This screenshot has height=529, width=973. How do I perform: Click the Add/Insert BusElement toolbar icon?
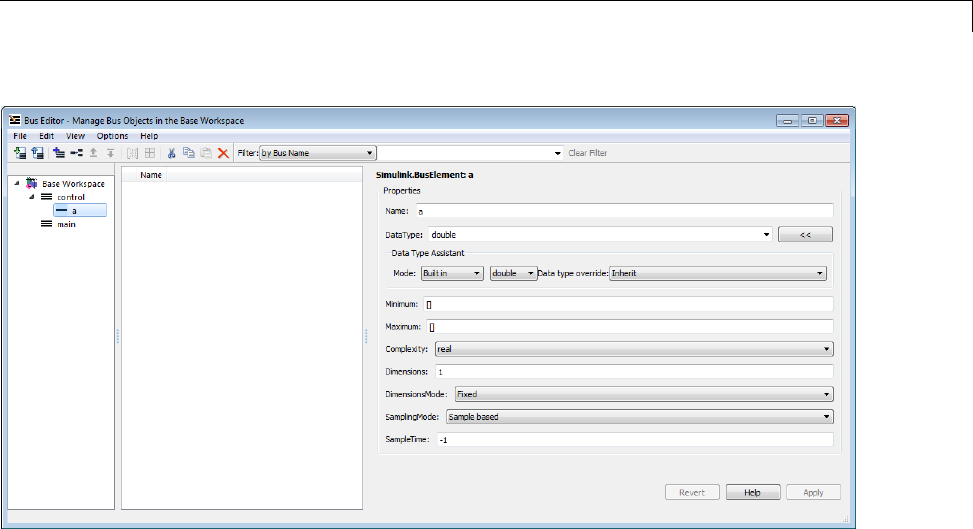click(76, 153)
